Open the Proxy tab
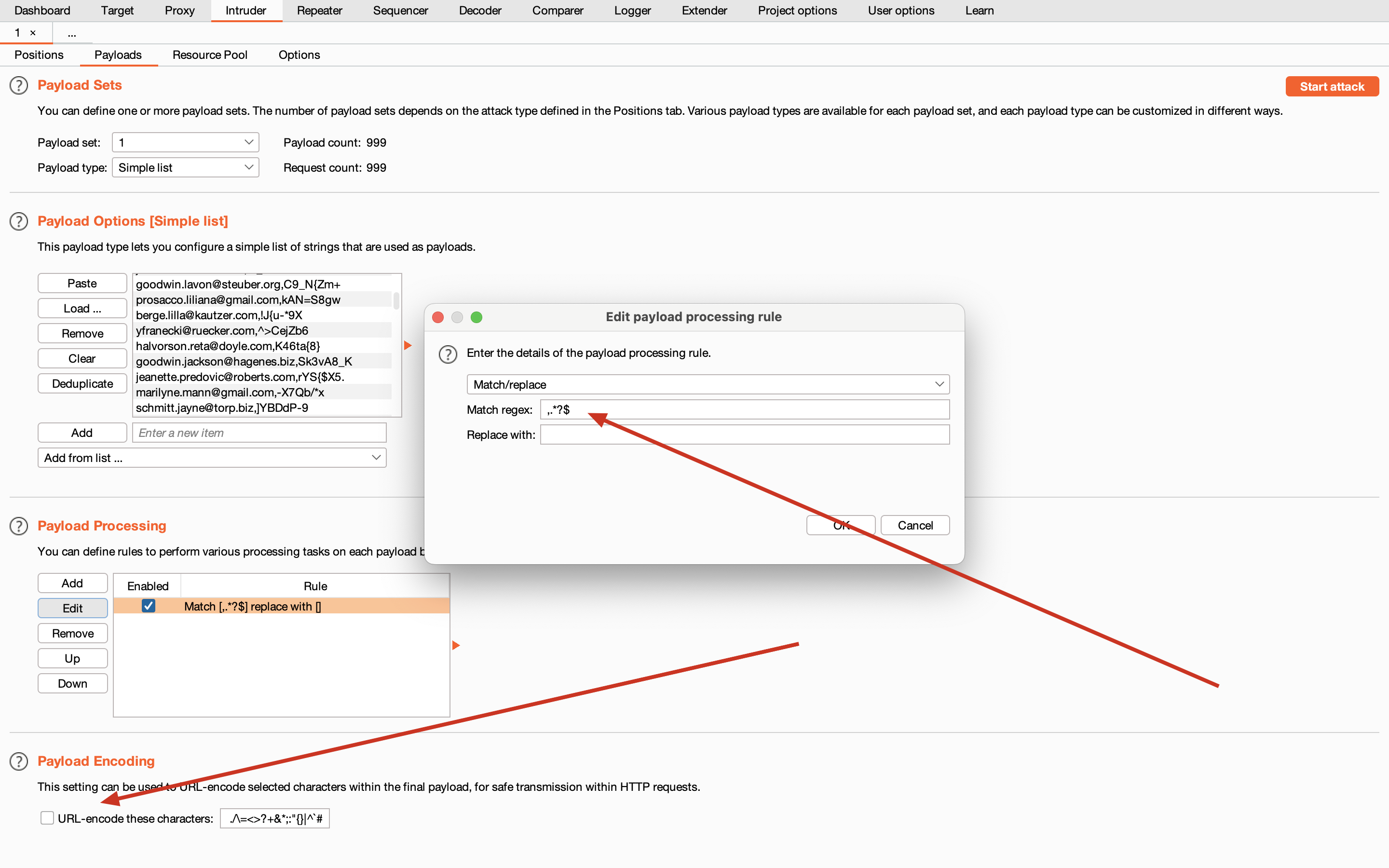The image size is (1389, 868). pos(179,10)
